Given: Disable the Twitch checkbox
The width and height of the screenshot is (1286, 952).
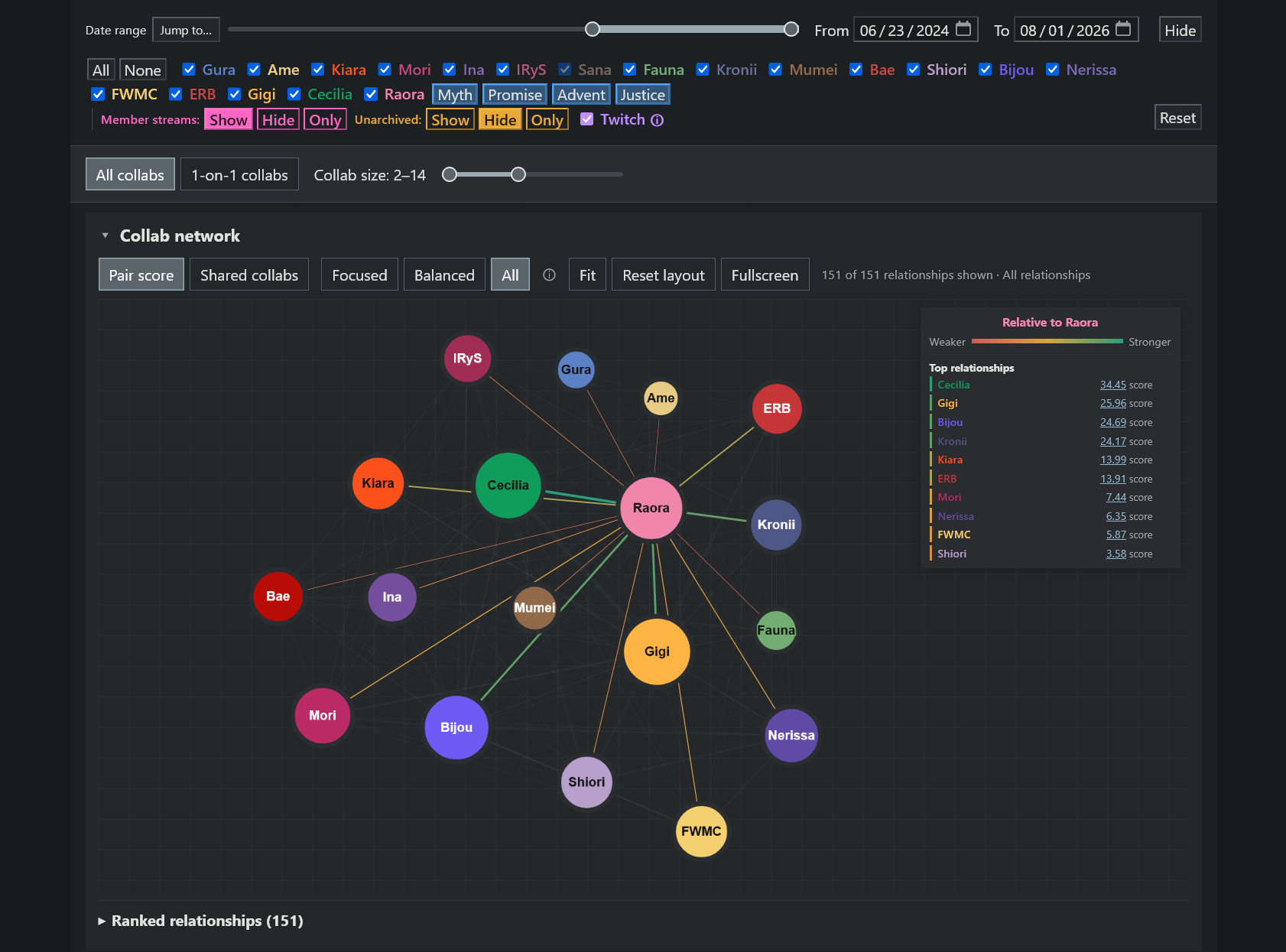Looking at the screenshot, I should [587, 119].
